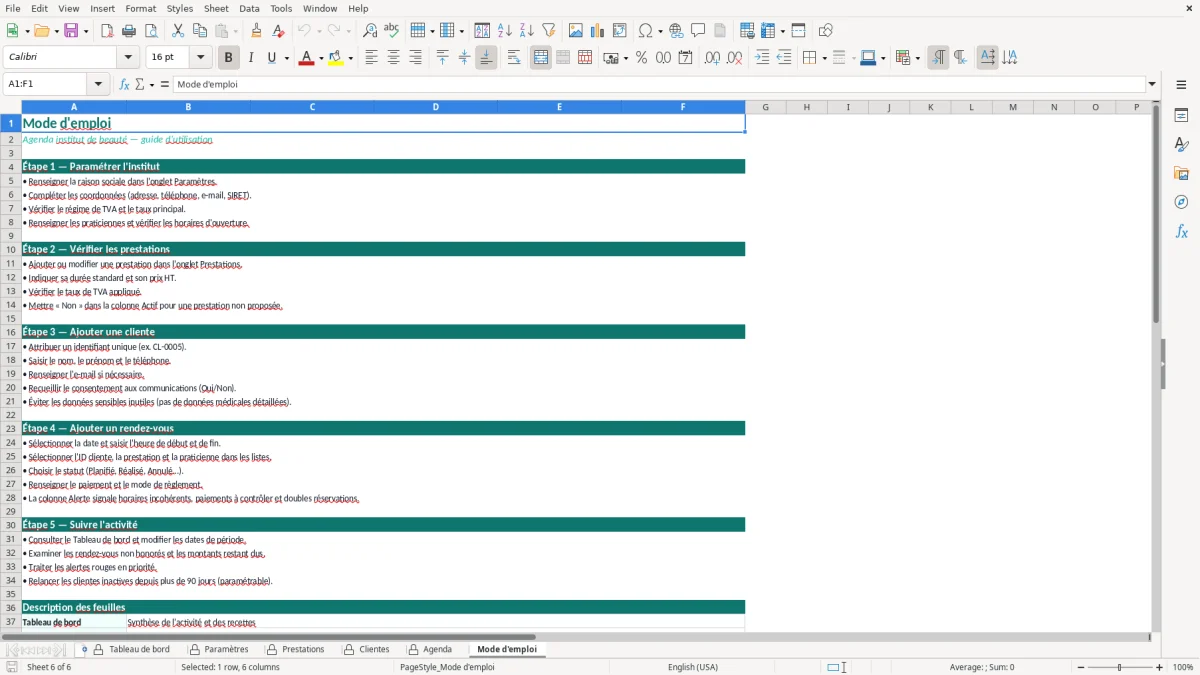This screenshot has width=1200, height=675.
Task: Toggle Italic formatting
Action: (x=250, y=58)
